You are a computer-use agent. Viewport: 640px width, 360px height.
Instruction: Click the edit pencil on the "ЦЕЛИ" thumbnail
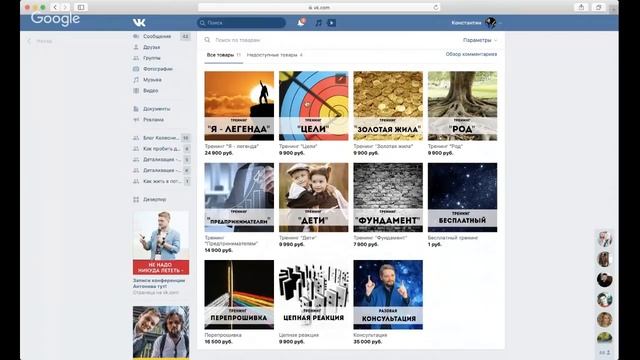341,79
